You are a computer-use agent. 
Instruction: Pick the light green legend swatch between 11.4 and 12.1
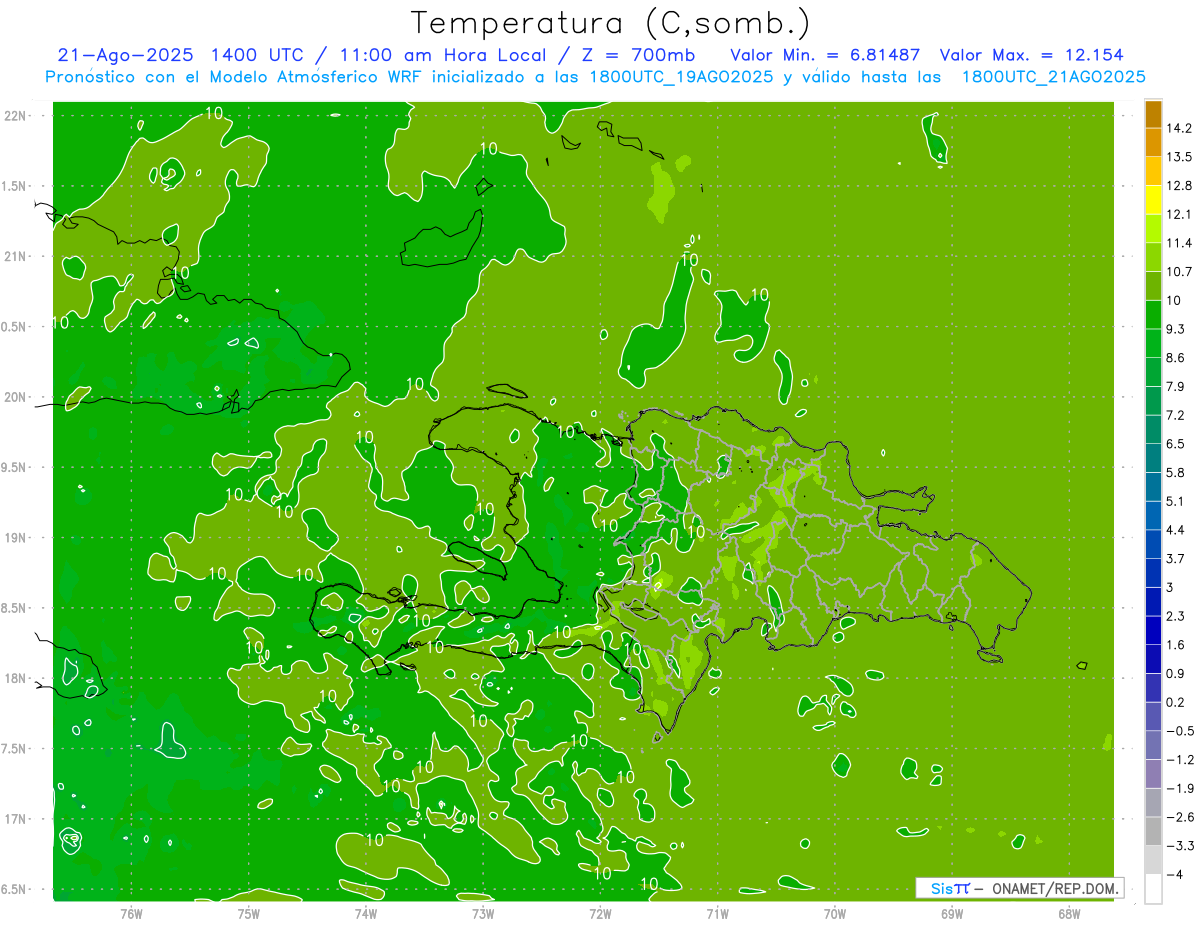point(1153,229)
